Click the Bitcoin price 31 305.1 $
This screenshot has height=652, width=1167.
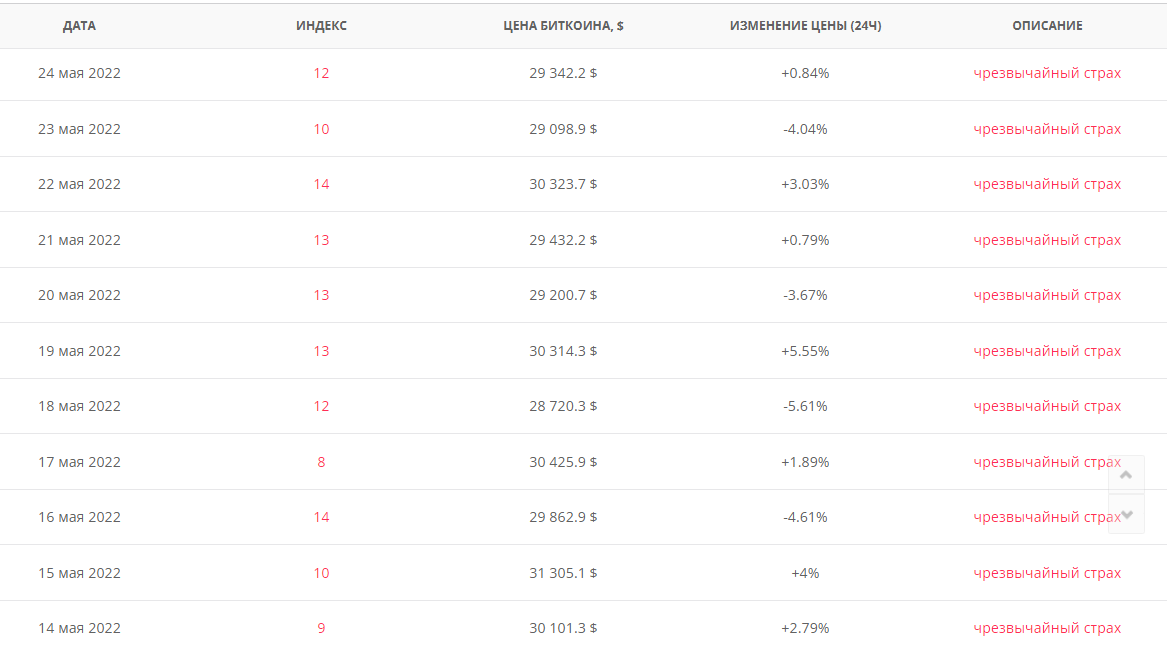click(563, 573)
